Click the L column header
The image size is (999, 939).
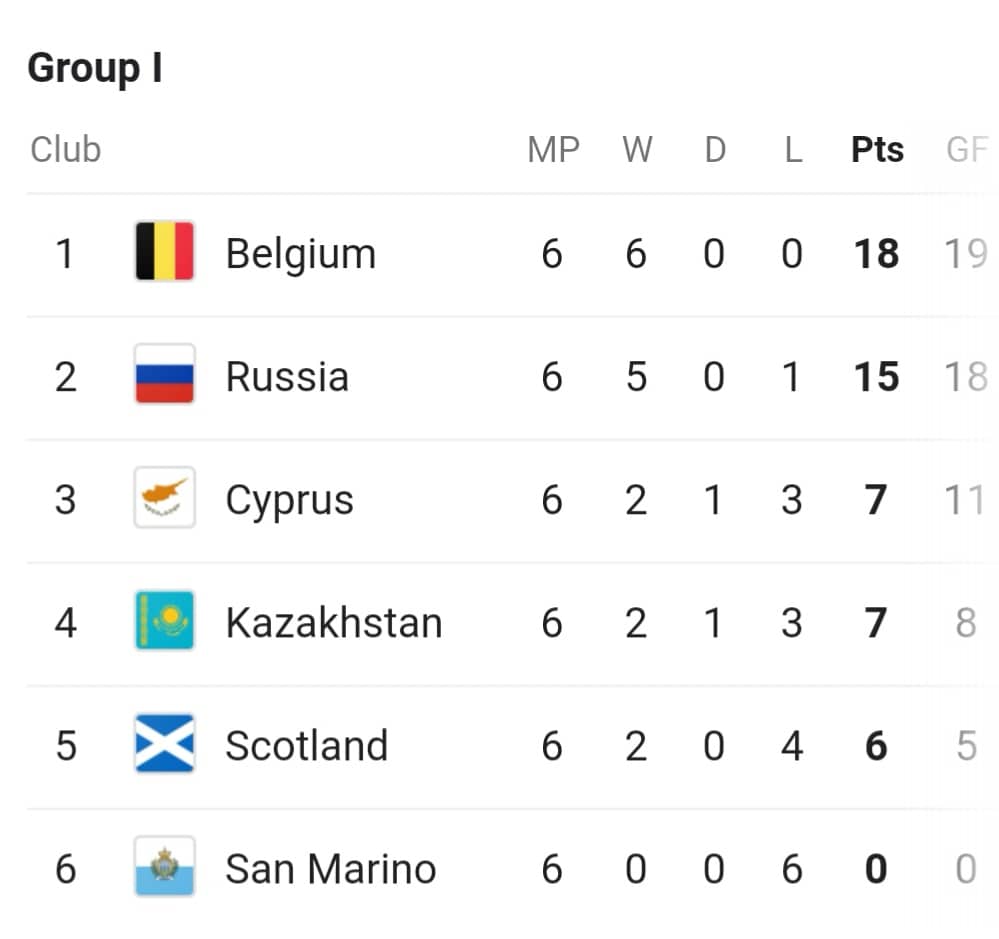pos(793,150)
